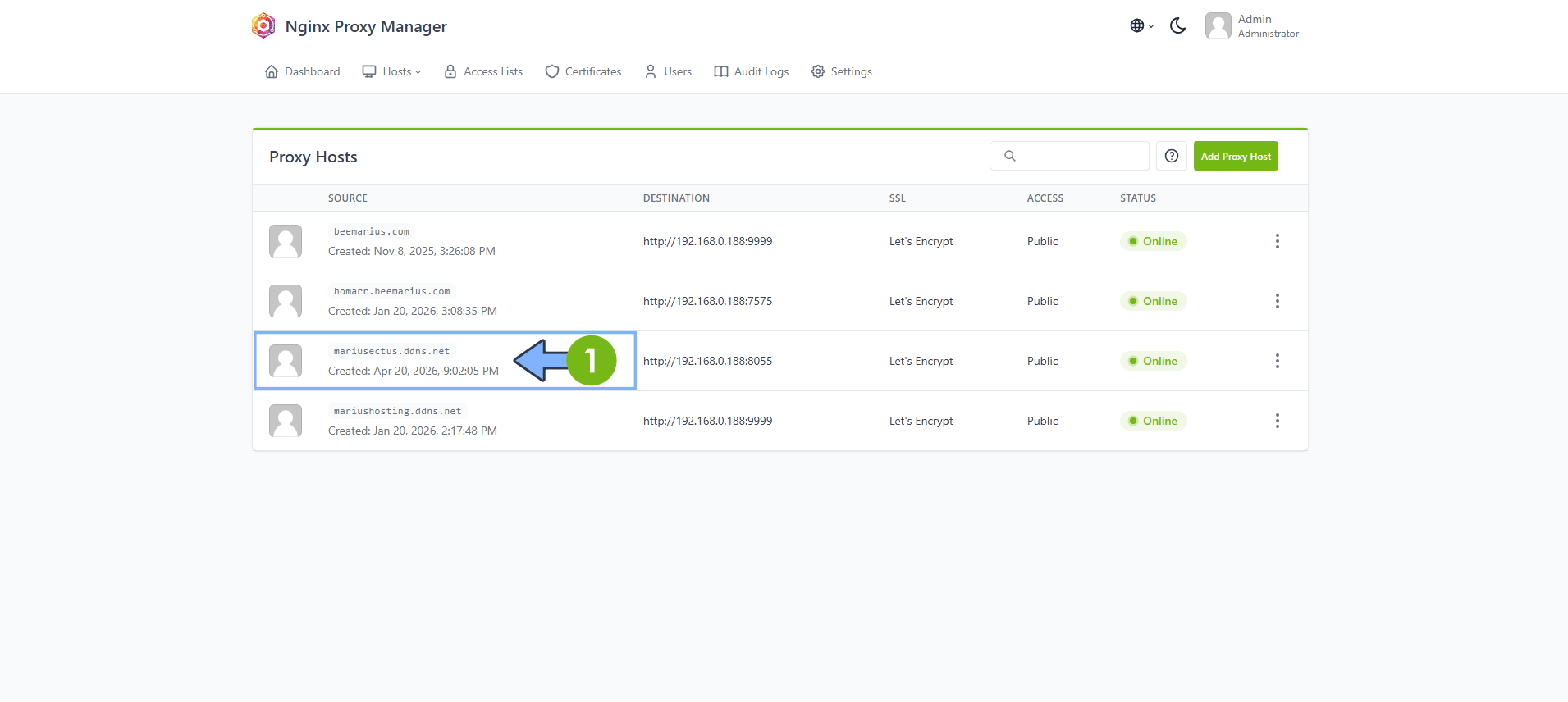This screenshot has width=1568, height=702.
Task: Click the Proxy Hosts heading
Action: point(313,157)
